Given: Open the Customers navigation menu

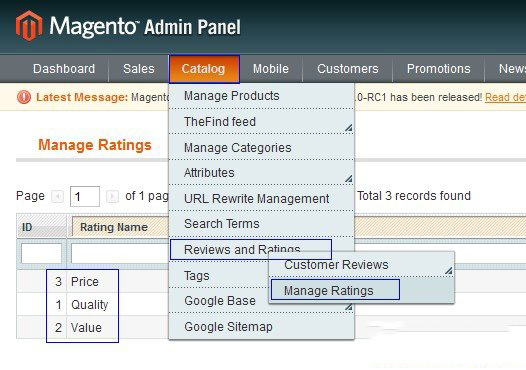Looking at the screenshot, I should tap(348, 69).
